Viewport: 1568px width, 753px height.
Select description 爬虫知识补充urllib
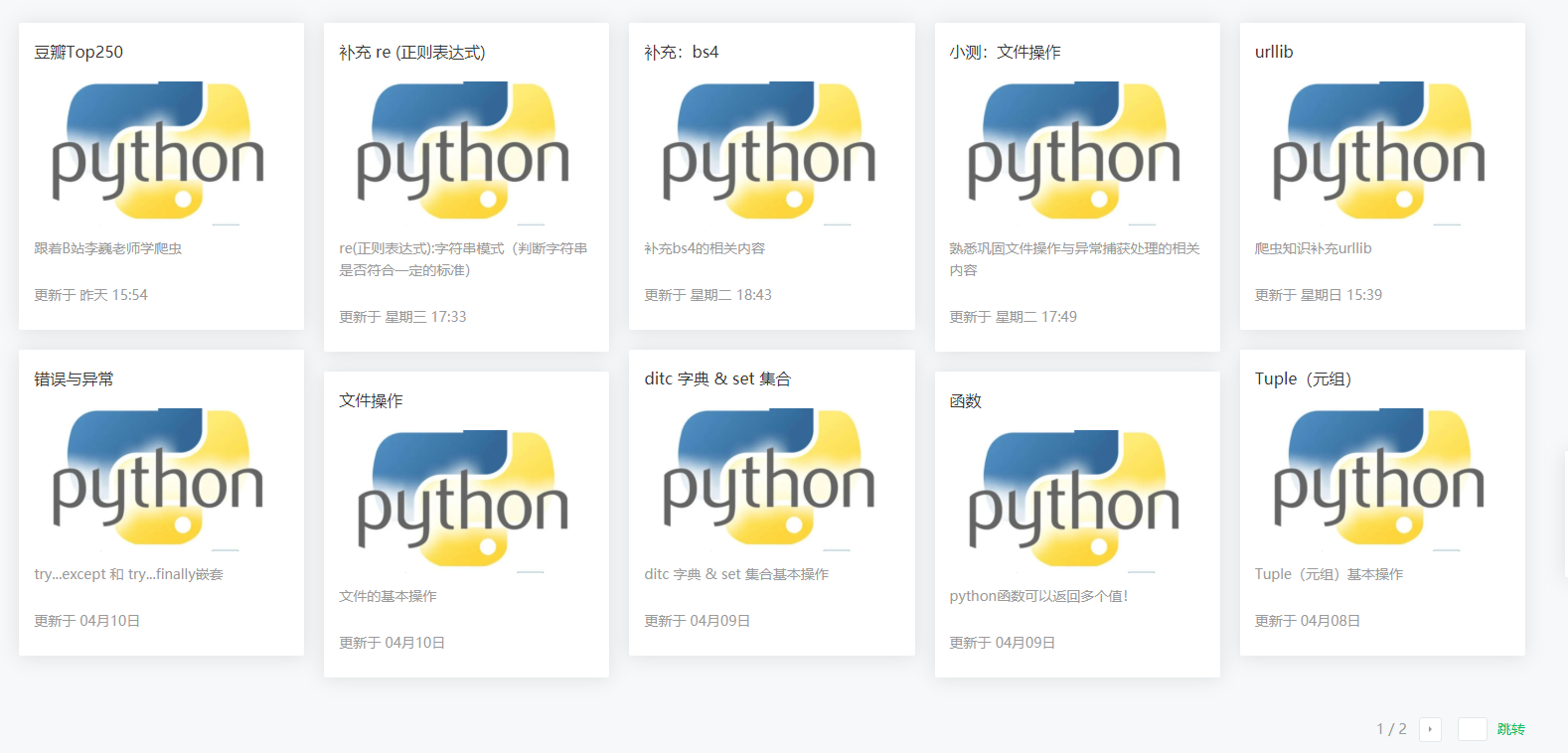(x=1314, y=248)
